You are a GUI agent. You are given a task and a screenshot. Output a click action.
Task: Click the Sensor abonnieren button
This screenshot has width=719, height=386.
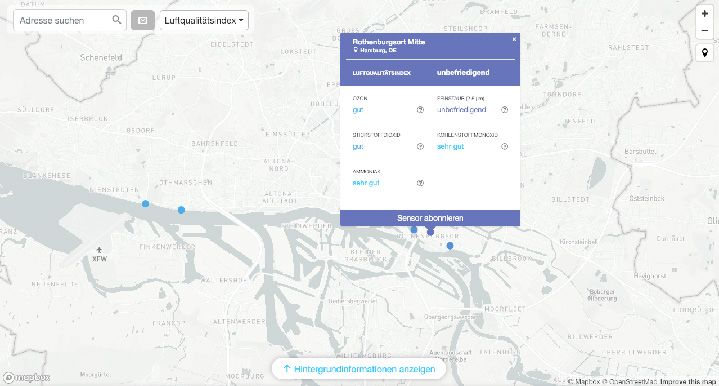[430, 218]
